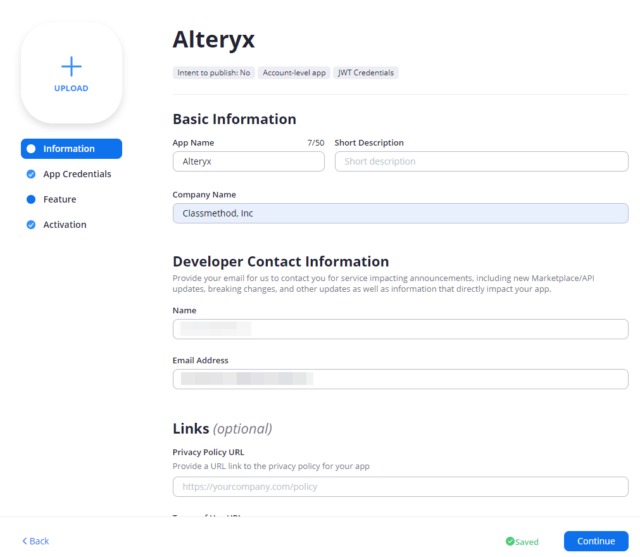Click the UPLOAD label under the plus icon
The height and width of the screenshot is (557, 640).
click(71, 88)
